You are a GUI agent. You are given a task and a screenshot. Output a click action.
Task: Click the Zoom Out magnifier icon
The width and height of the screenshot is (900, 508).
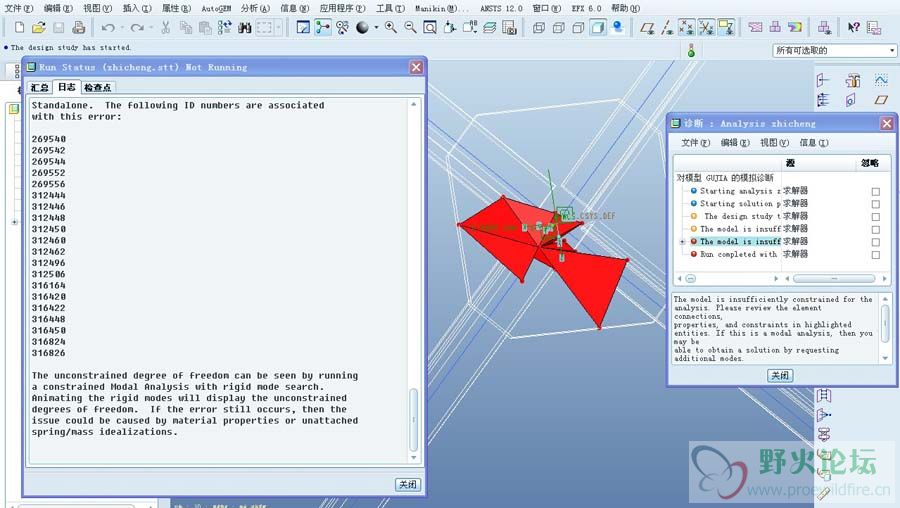(x=410, y=27)
